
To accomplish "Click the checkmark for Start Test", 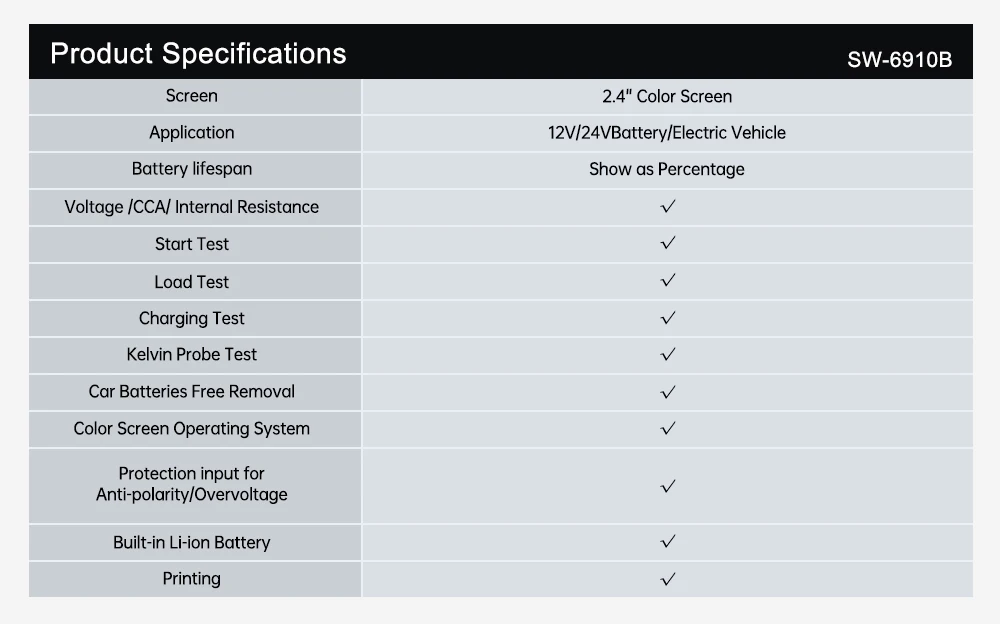I will (x=668, y=243).
